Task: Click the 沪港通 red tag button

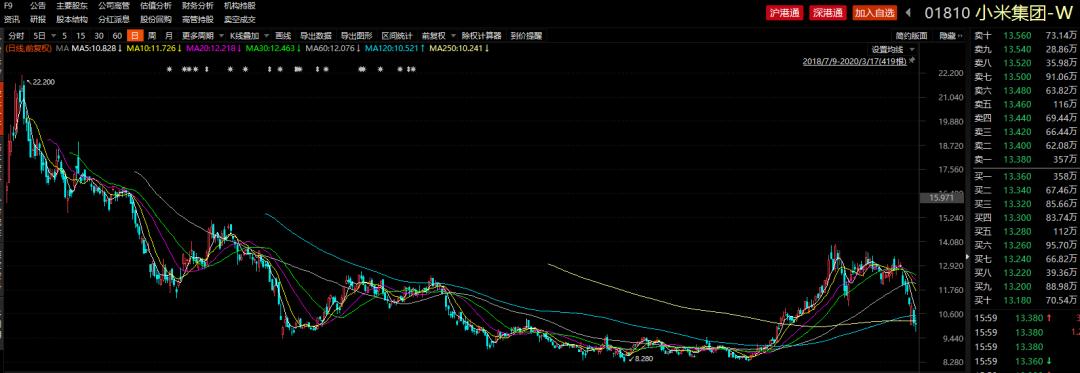Action: [x=785, y=12]
